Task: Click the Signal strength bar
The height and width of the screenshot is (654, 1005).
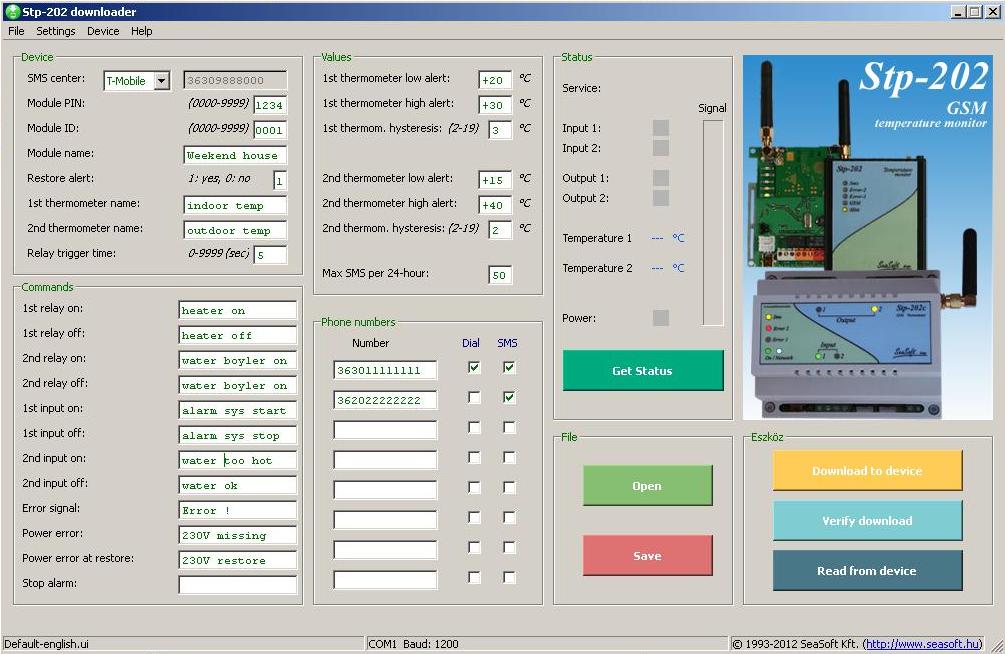Action: click(x=713, y=223)
